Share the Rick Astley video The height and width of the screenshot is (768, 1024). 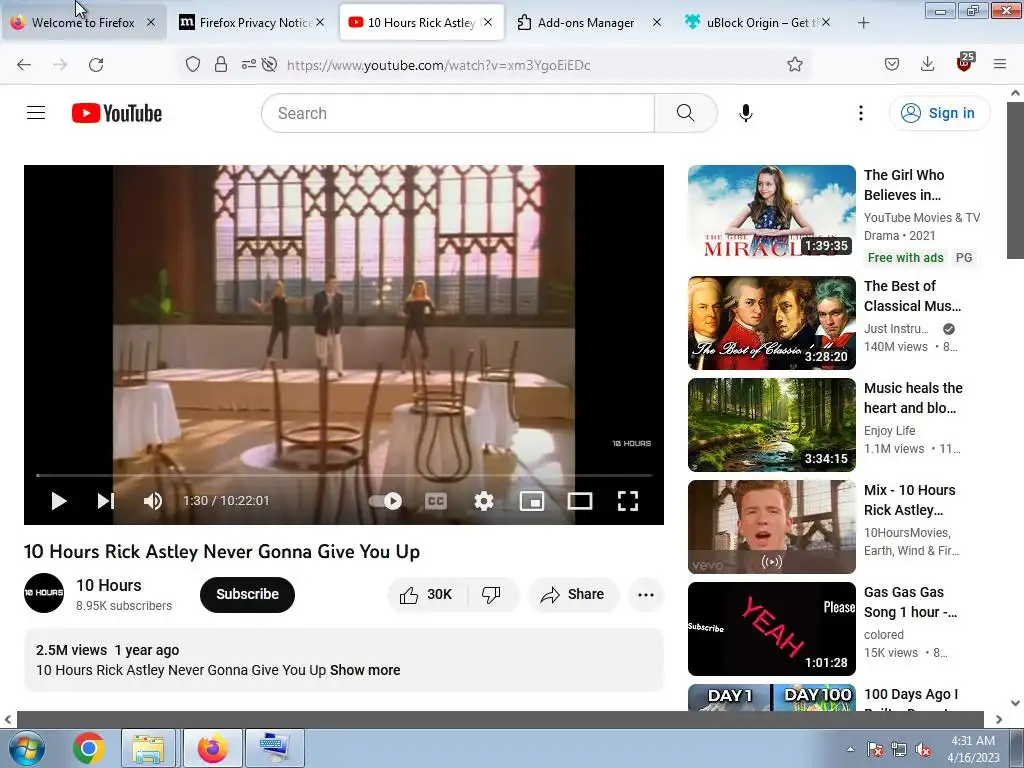[573, 594]
